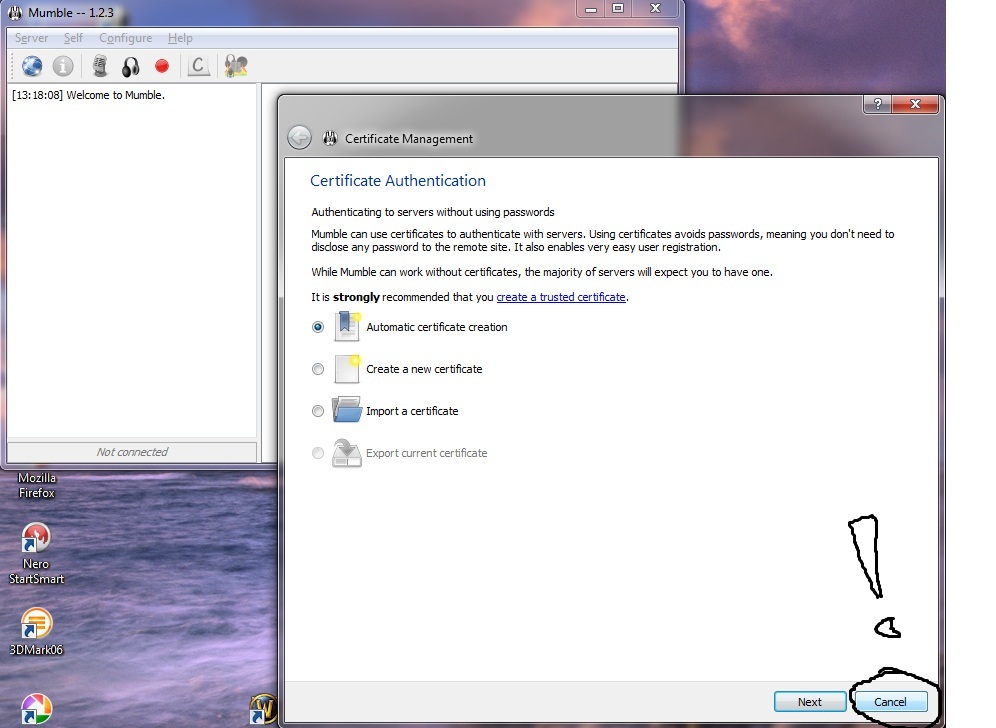The width and height of the screenshot is (996, 728).
Task: Click the Cancel button
Action: tap(890, 701)
